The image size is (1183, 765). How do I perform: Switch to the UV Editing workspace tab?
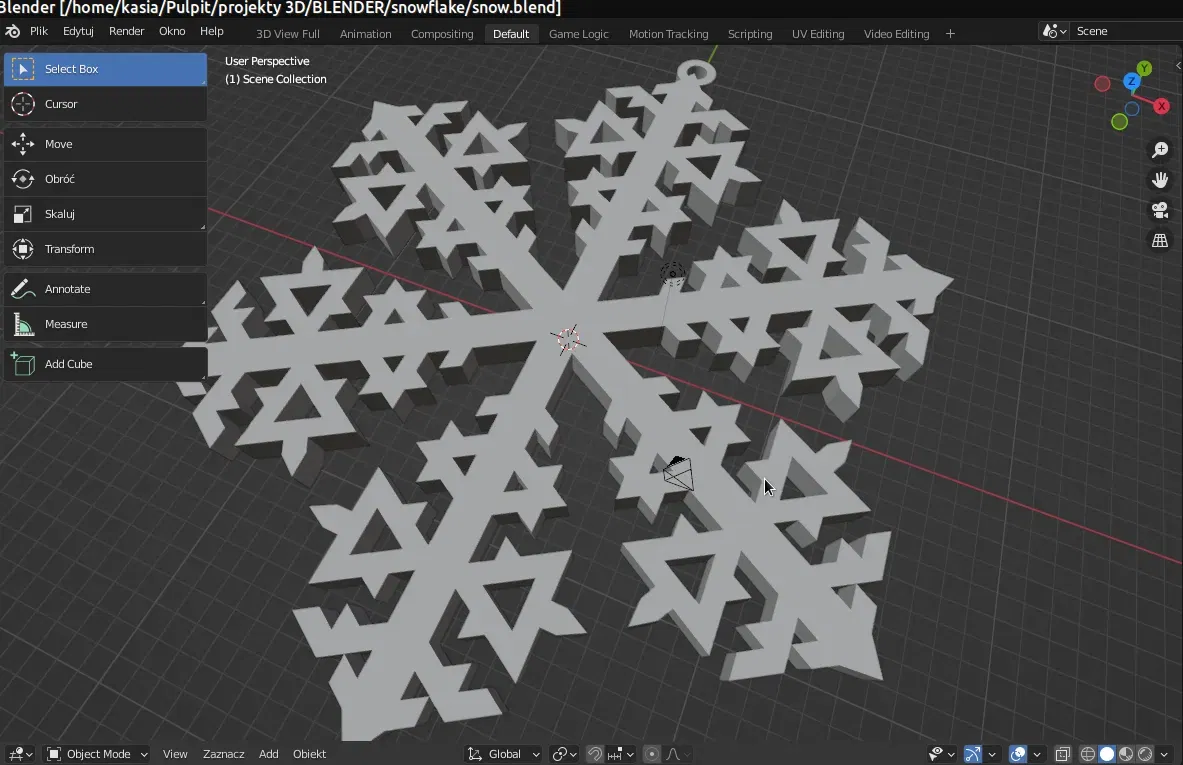[818, 34]
